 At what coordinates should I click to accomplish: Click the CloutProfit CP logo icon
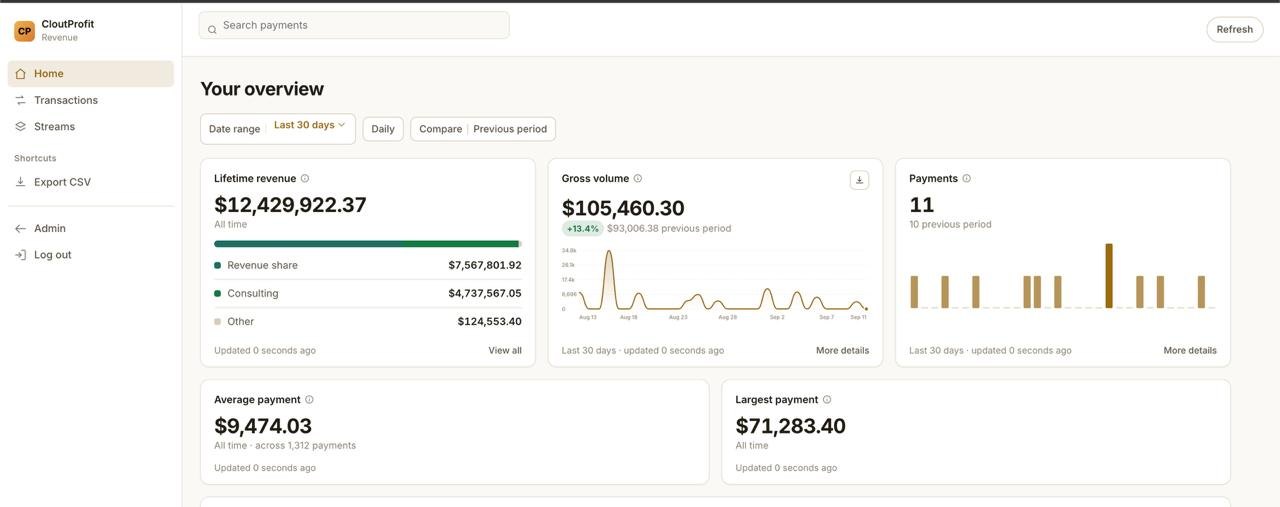tap(25, 31)
